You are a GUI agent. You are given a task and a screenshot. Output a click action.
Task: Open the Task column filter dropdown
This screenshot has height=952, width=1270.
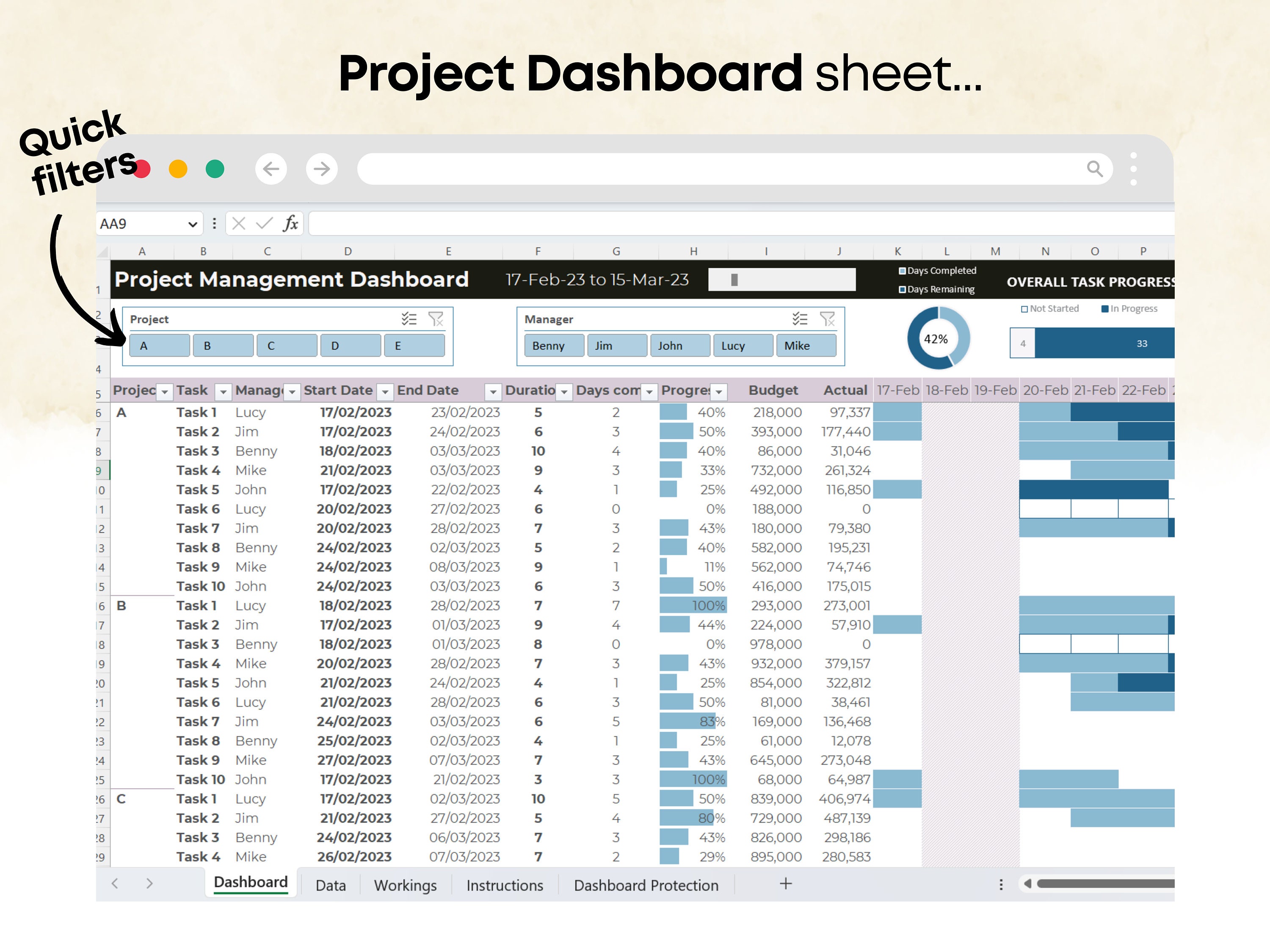pyautogui.click(x=224, y=391)
